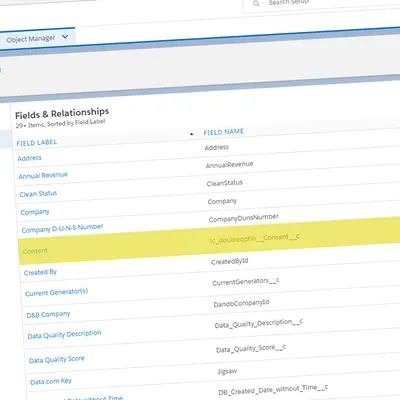Screen dimensions: 400x400
Task: Open the Current Generator(s) field link
Action: pyautogui.click(x=56, y=292)
